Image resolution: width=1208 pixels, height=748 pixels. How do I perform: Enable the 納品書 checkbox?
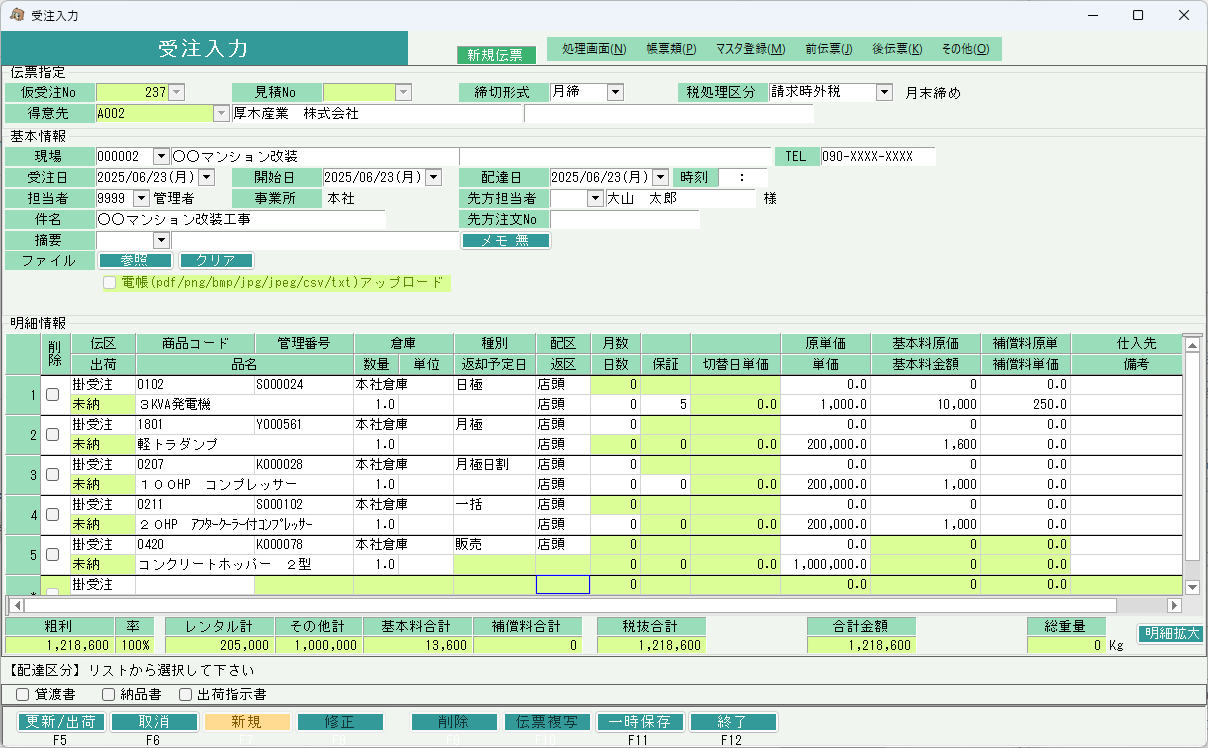[109, 694]
